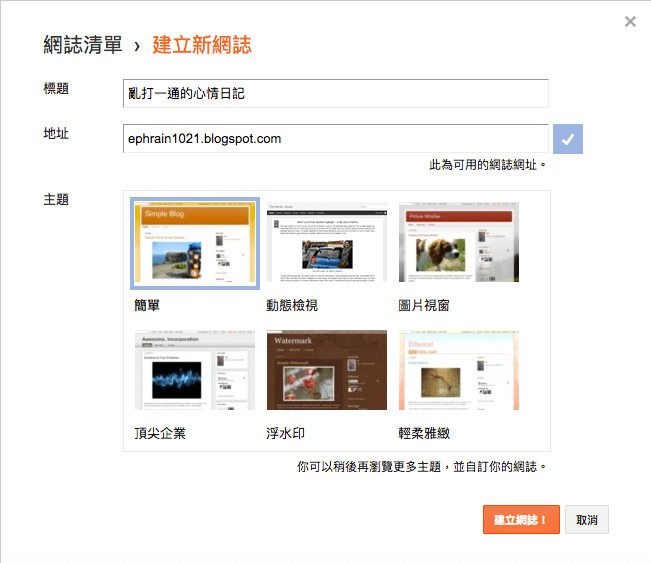The width and height of the screenshot is (651, 563).
Task: Select the 頂尖企業 Awesome Inc theme thumbnail
Action: [x=195, y=370]
